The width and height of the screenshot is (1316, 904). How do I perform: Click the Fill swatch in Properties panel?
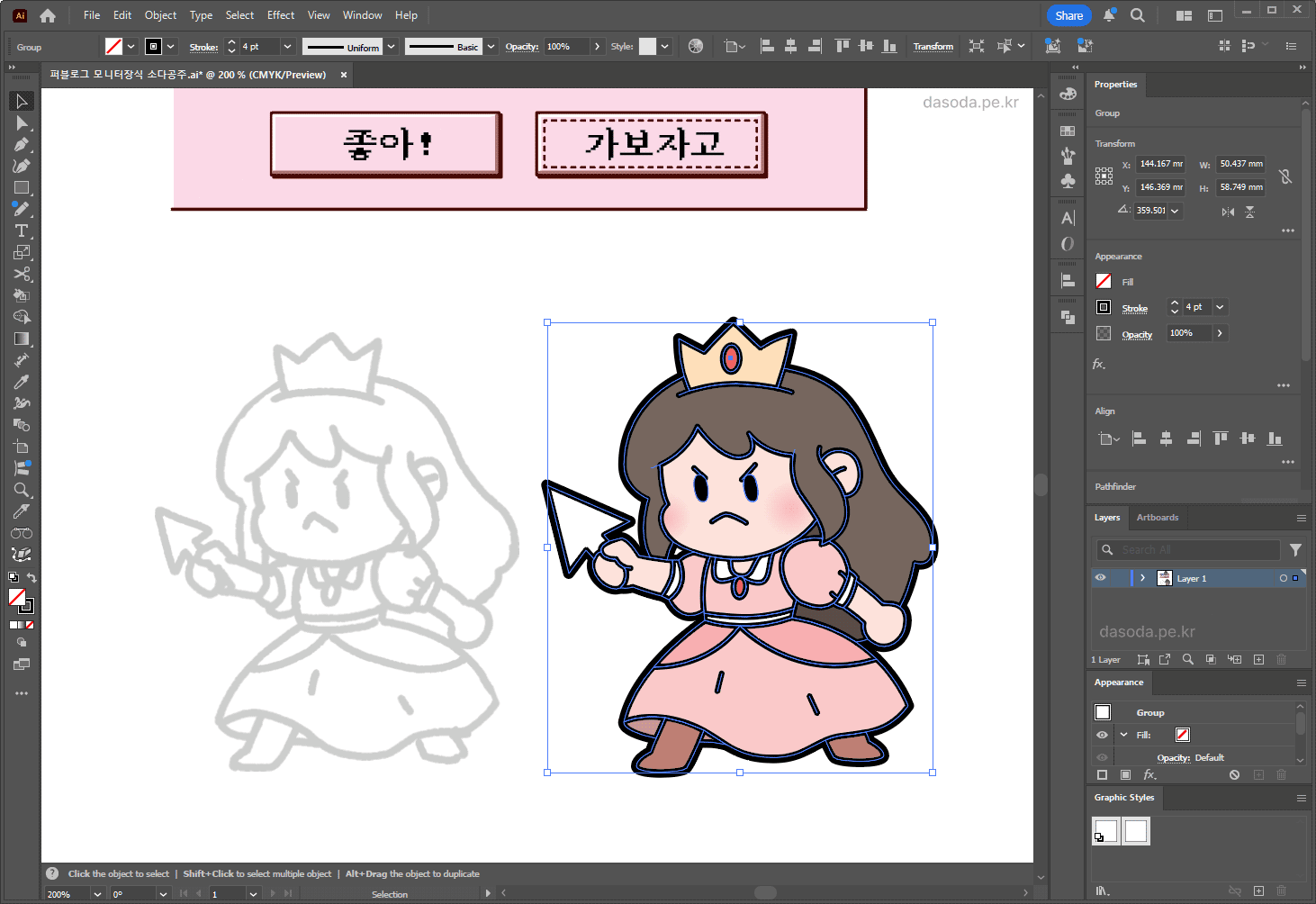pos(1104,282)
